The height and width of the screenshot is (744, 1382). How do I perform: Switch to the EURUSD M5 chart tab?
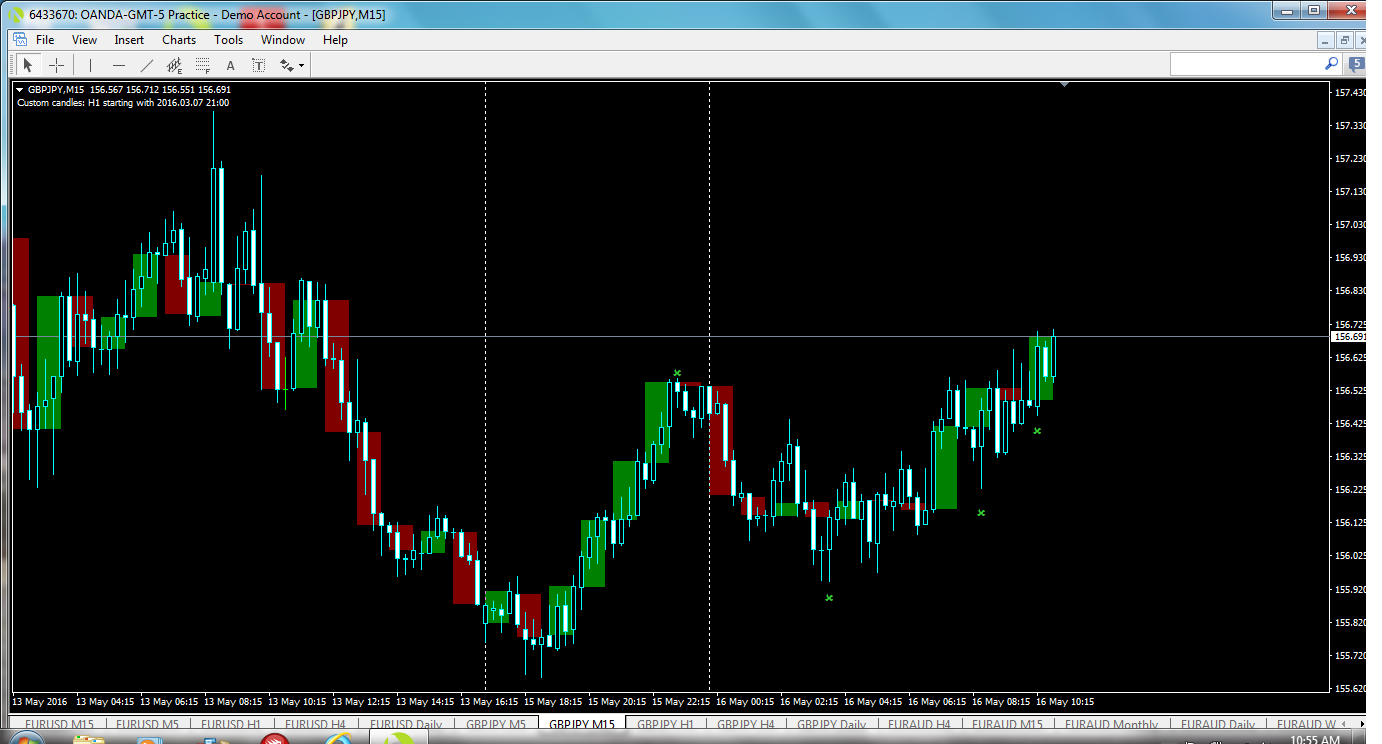pyautogui.click(x=147, y=725)
